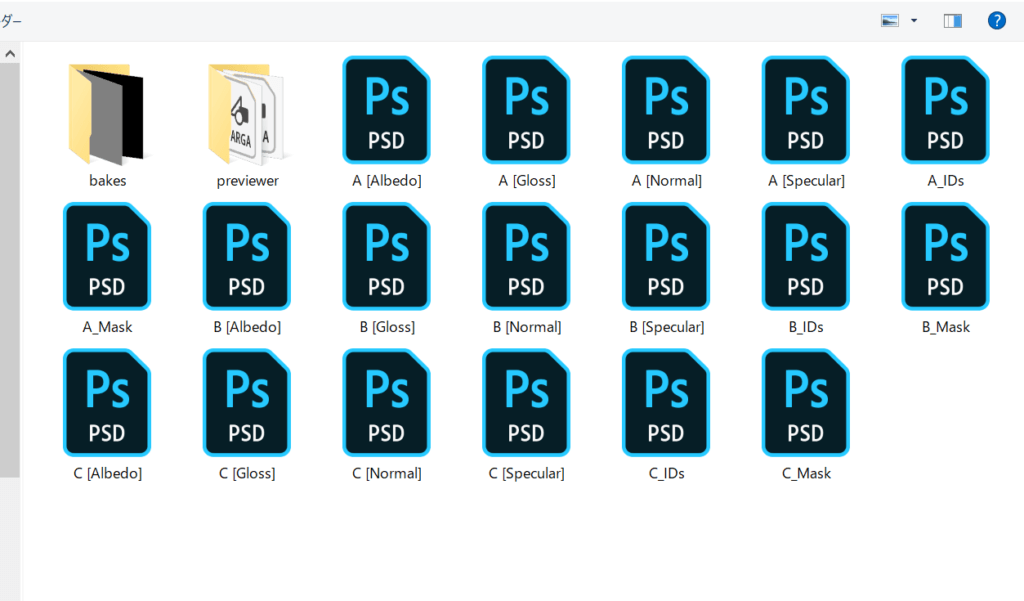This screenshot has width=1024, height=601.
Task: Click the 'C_IDs' file name text
Action: 666,474
